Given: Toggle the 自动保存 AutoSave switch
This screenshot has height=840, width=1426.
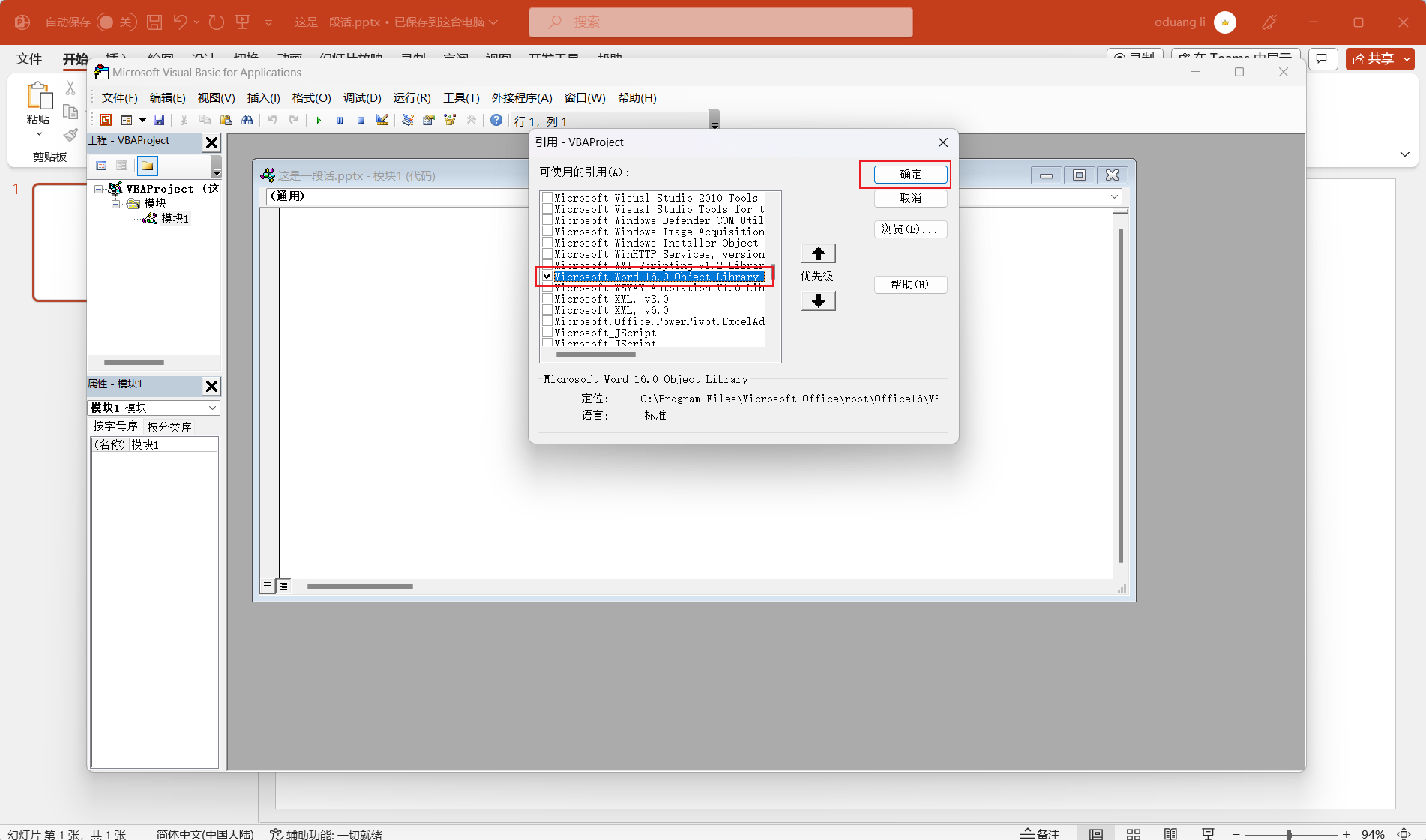Looking at the screenshot, I should click(116, 22).
